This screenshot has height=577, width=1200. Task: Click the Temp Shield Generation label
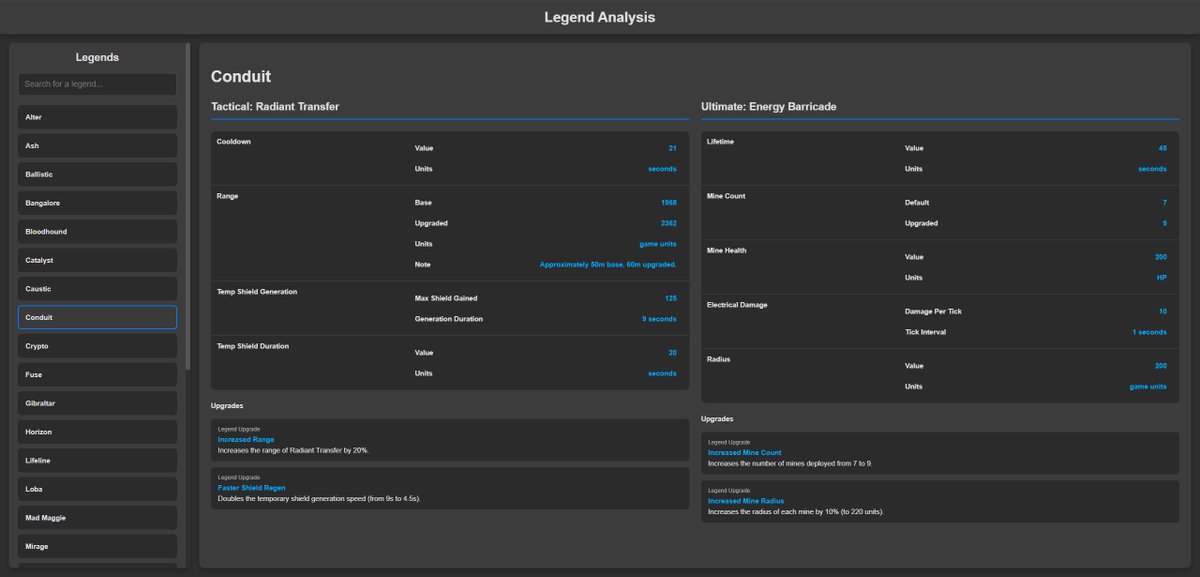257,291
